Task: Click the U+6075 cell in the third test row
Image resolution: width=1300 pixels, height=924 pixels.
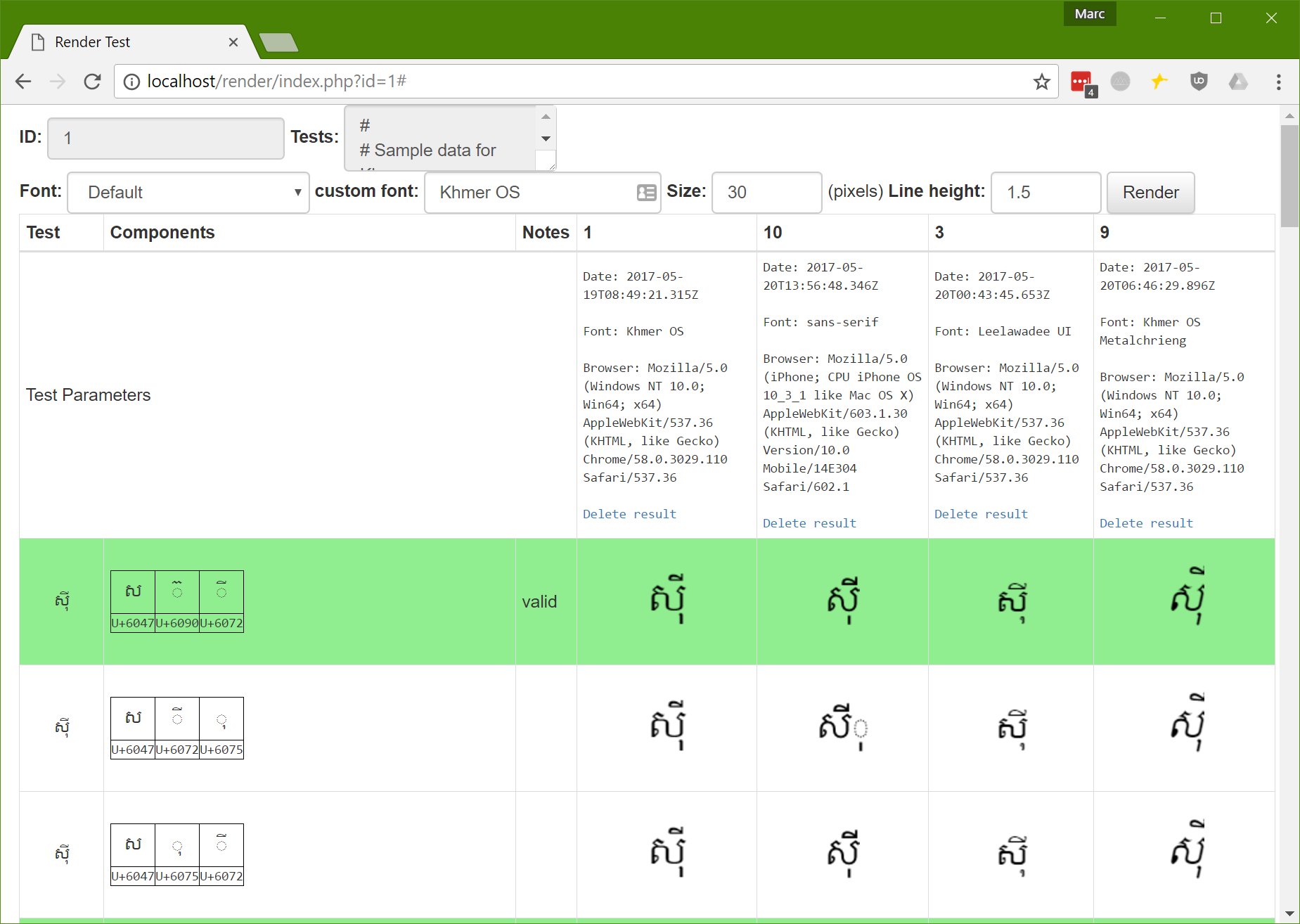Action: (177, 876)
